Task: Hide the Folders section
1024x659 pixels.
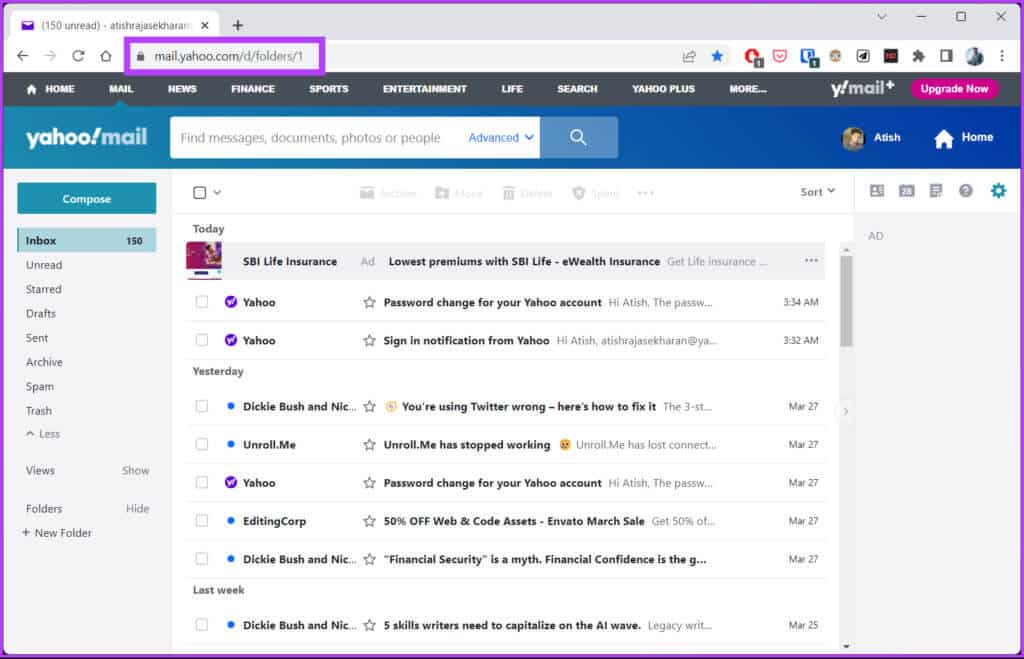Action: (x=137, y=508)
